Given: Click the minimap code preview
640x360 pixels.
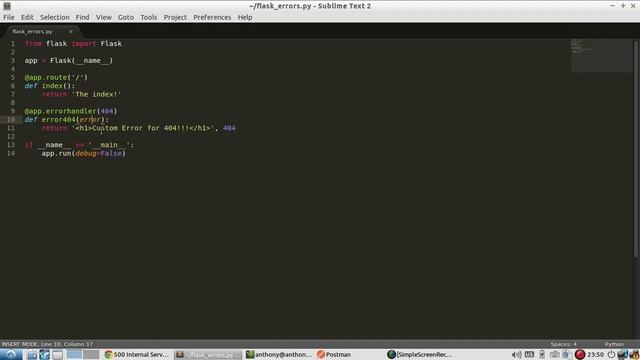Looking at the screenshot, I should pyautogui.click(x=601, y=56).
